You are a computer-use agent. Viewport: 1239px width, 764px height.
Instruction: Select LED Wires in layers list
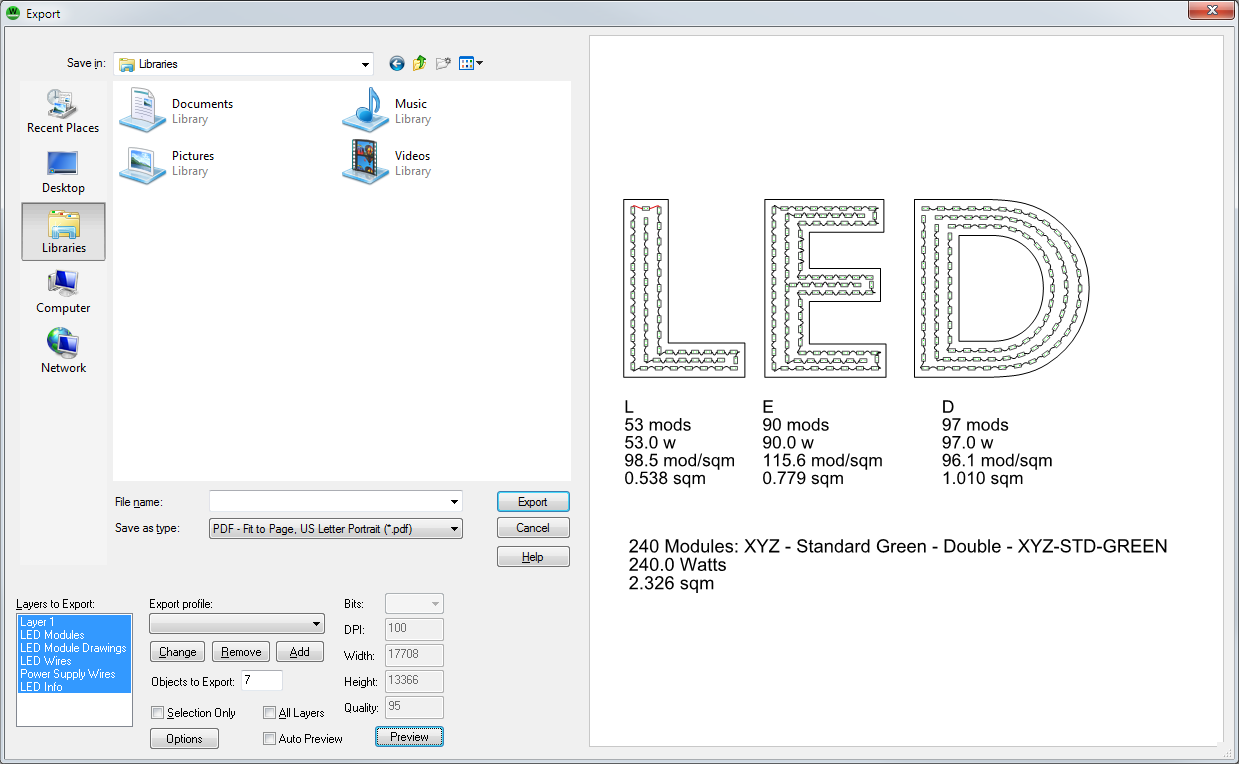coord(46,661)
